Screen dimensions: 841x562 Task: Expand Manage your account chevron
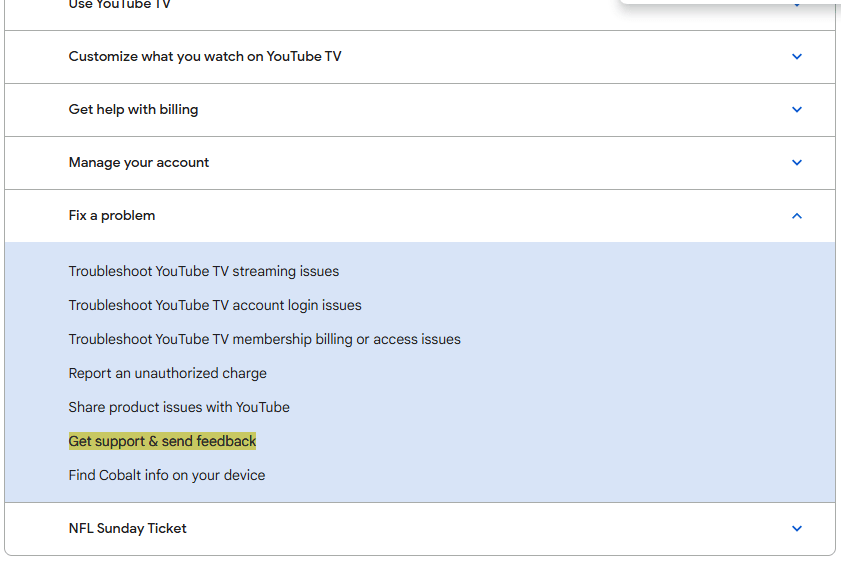click(x=796, y=162)
